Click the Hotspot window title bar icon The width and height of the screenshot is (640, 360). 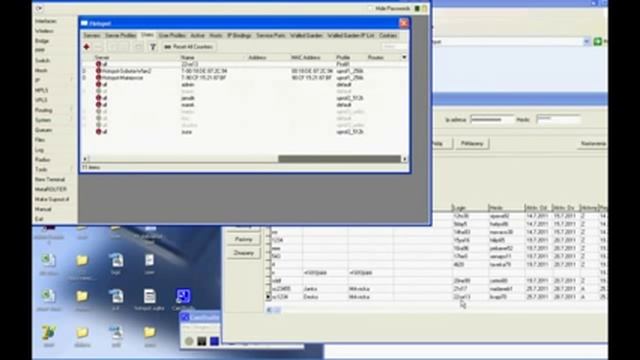pyautogui.click(x=84, y=23)
